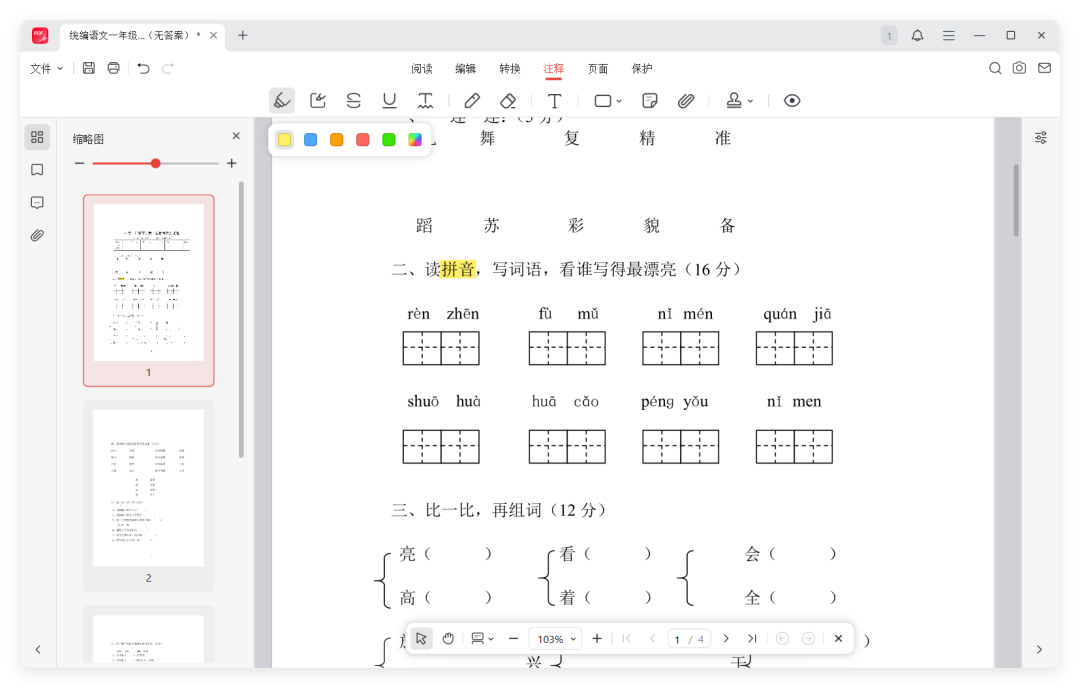The width and height of the screenshot is (1080, 688).
Task: Open the notifications bell
Action: [917, 35]
